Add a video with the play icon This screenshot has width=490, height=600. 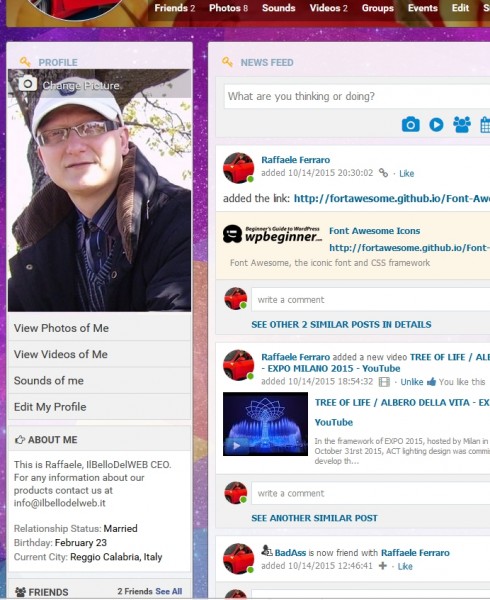click(436, 125)
